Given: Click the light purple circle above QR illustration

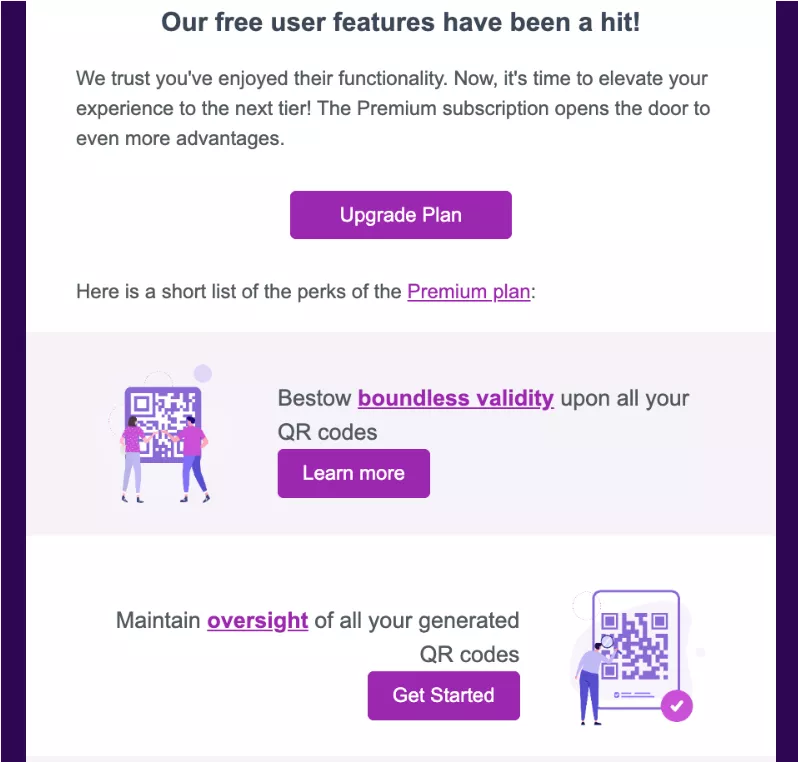Looking at the screenshot, I should click(x=203, y=374).
